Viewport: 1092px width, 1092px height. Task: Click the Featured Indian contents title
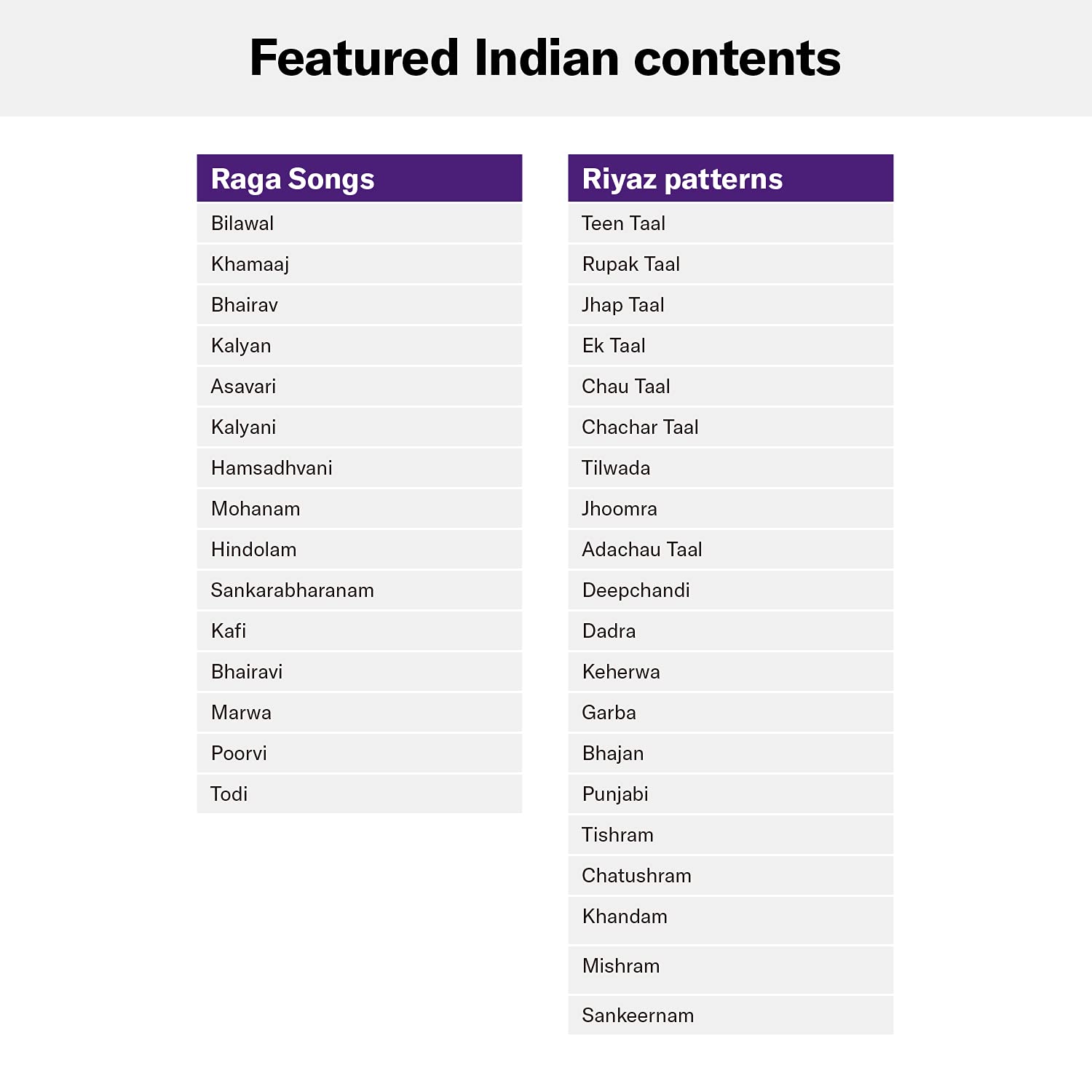coord(545,58)
